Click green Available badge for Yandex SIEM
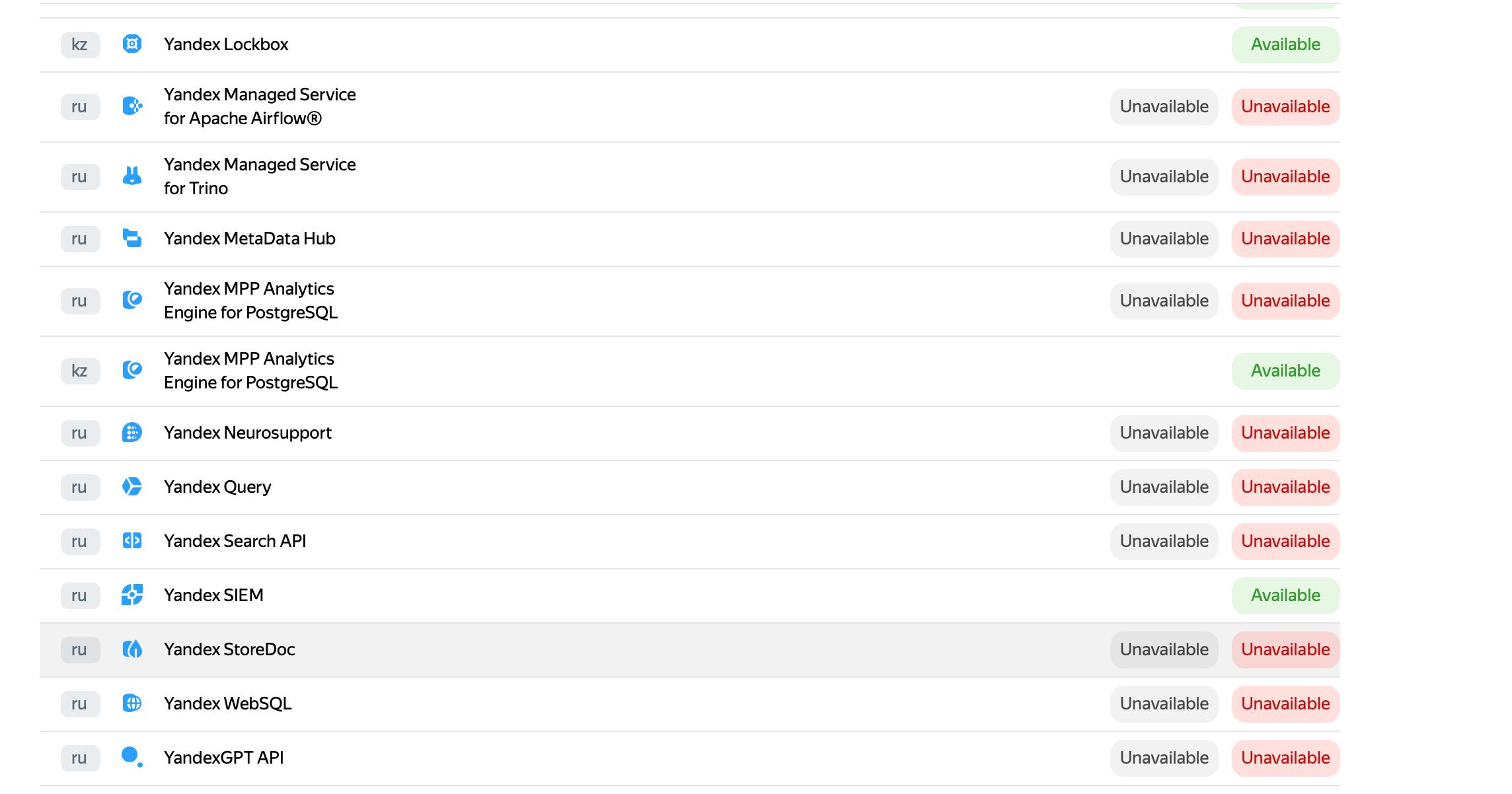Image resolution: width=1512 pixels, height=794 pixels. 1285,595
